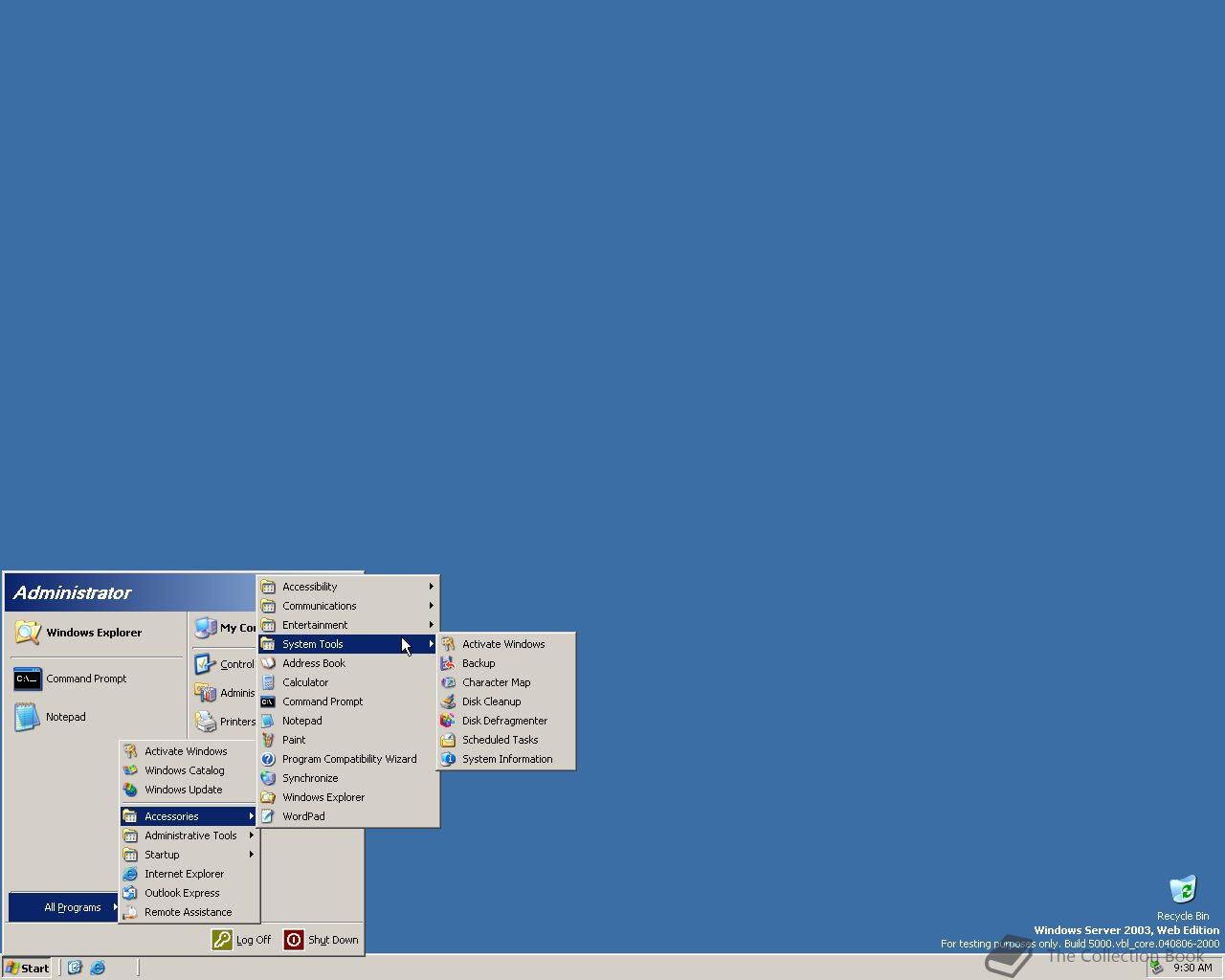Image resolution: width=1225 pixels, height=980 pixels.
Task: Select the Scheduled Tasks menu entry
Action: tap(506, 740)
